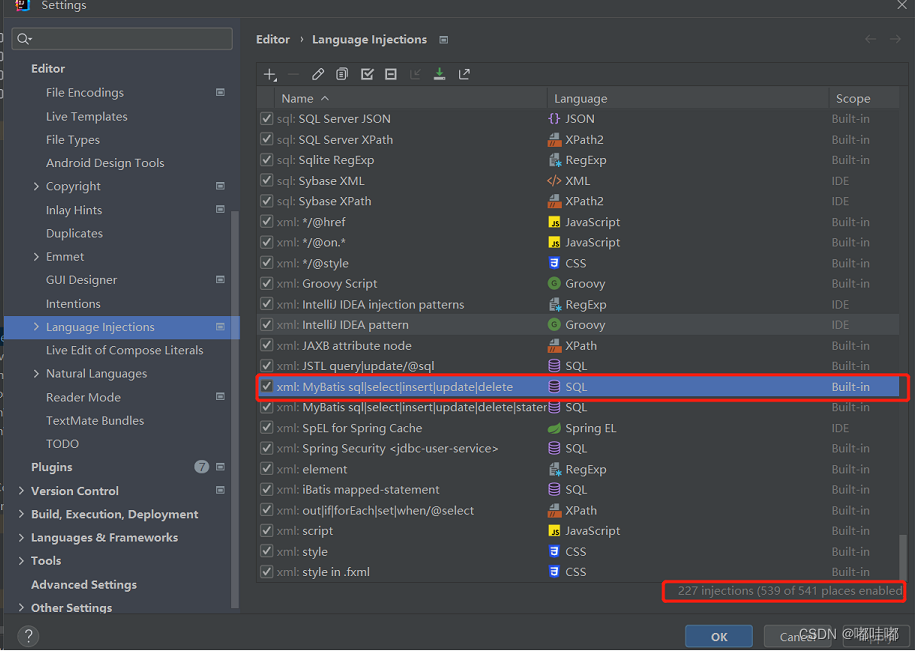Toggle checkbox for xml: MyBatis sql|select|insert|update|delete

(x=267, y=387)
